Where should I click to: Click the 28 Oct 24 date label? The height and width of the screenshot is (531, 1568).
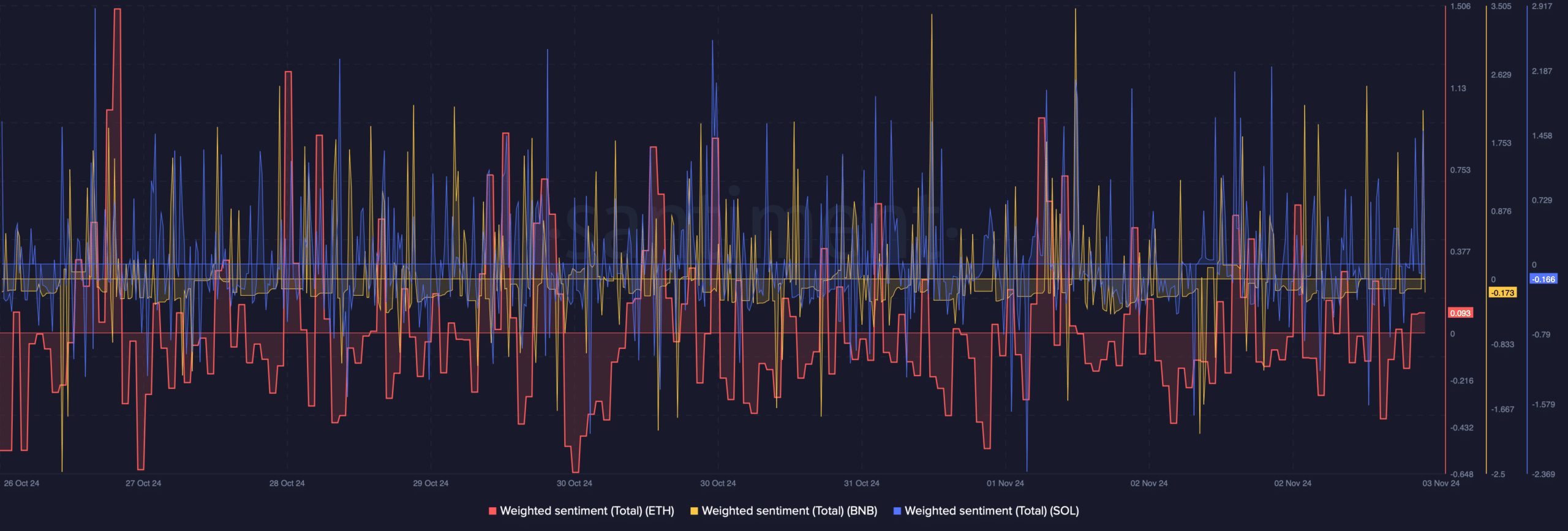click(x=287, y=483)
